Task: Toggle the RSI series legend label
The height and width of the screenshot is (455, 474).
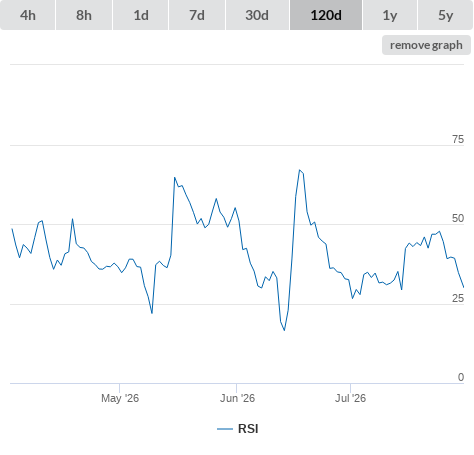Action: point(248,429)
